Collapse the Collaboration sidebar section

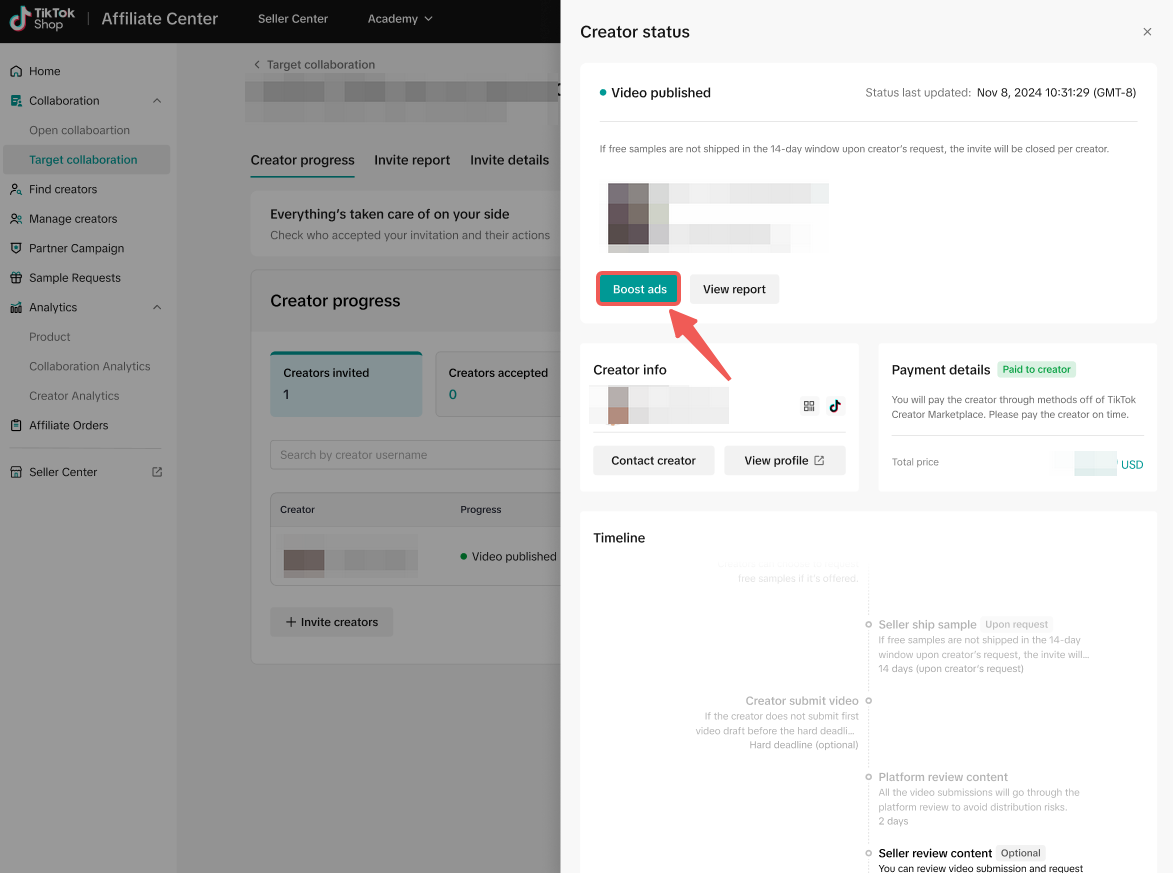(157, 101)
